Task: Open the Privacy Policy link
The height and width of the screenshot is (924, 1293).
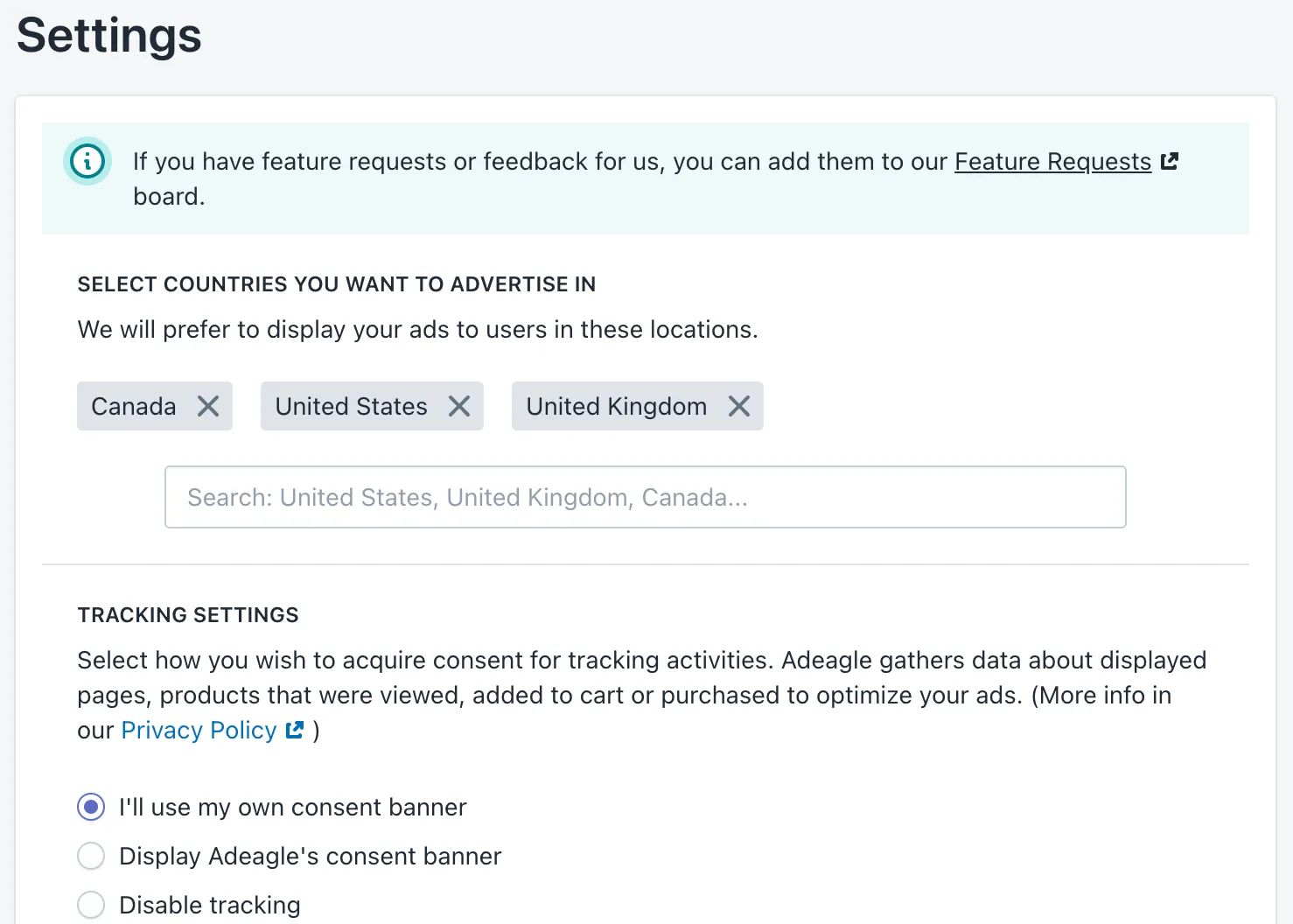Action: tap(199, 731)
